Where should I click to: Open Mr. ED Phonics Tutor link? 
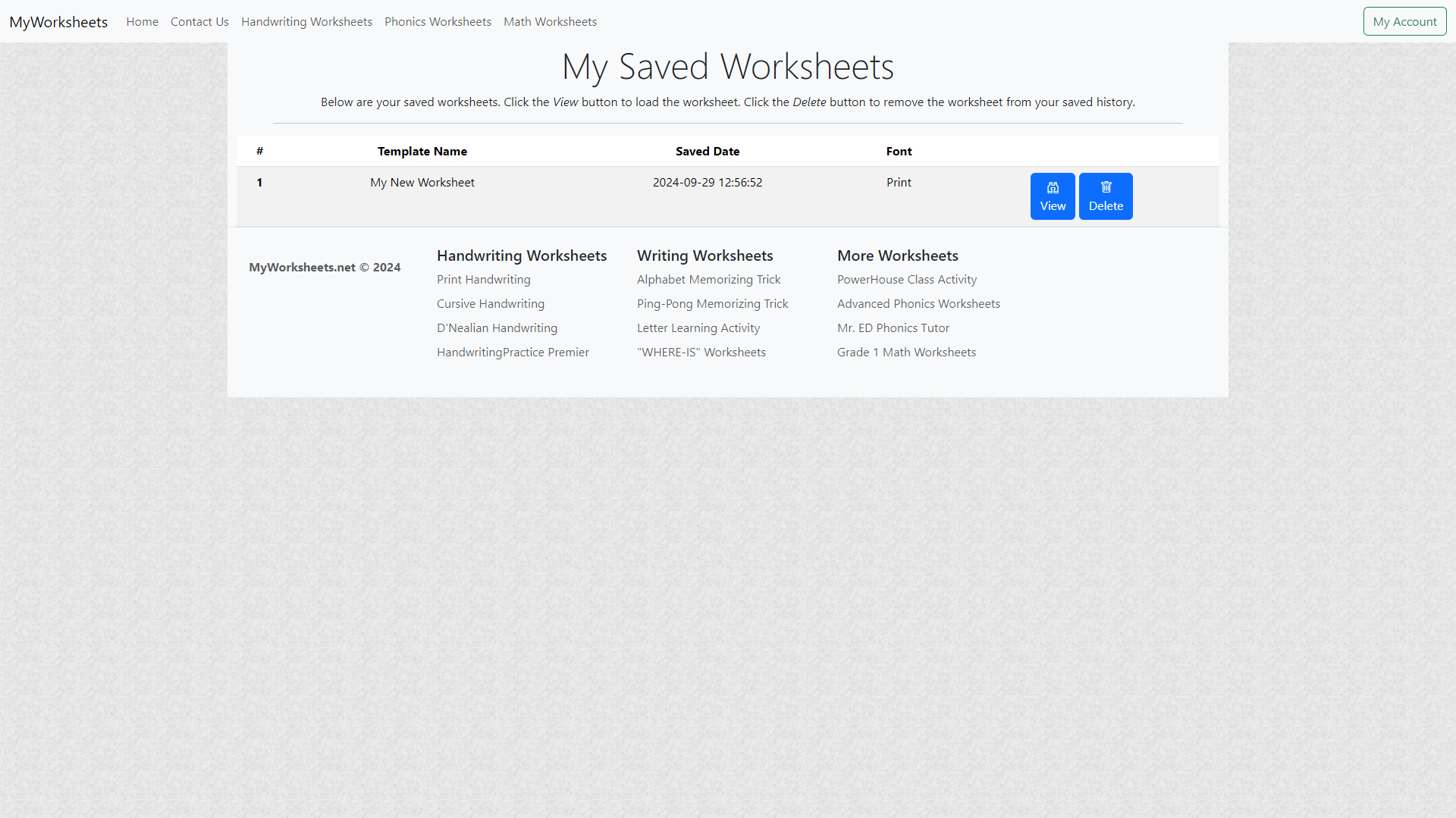[893, 328]
